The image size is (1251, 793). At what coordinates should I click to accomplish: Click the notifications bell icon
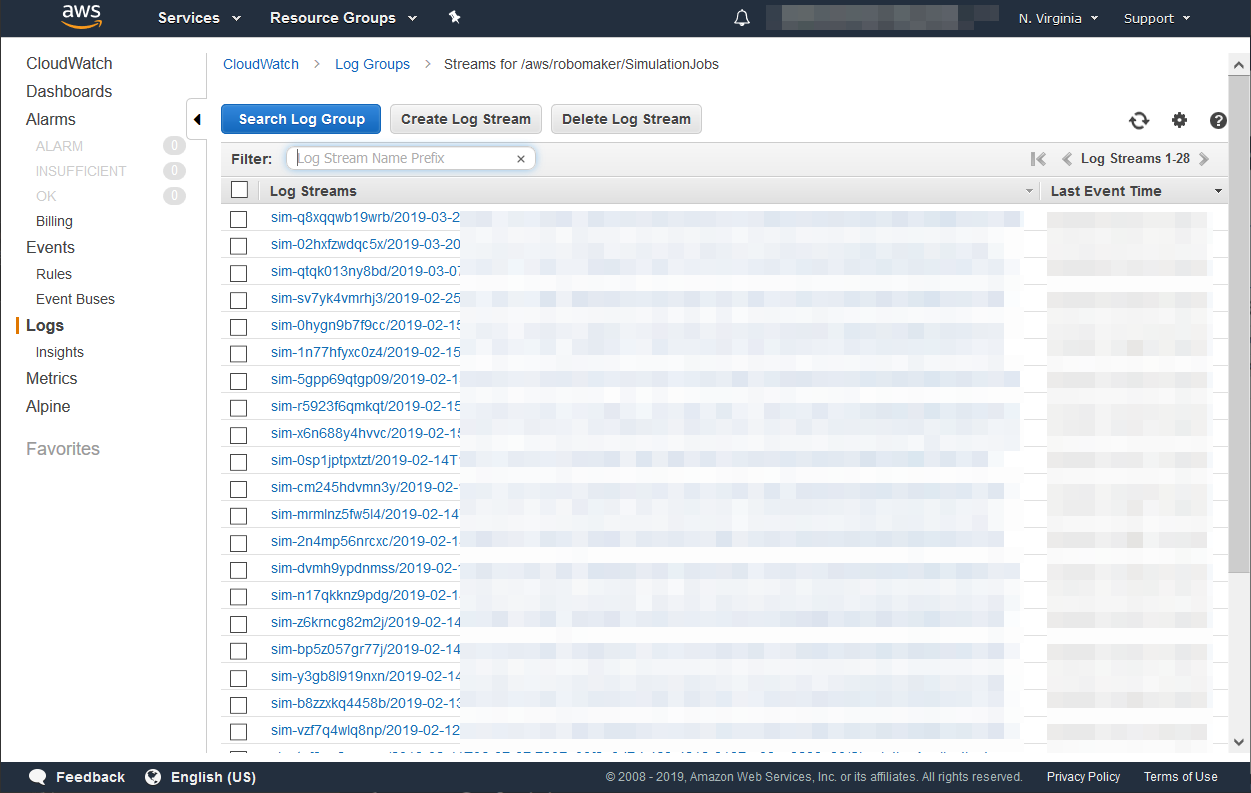coord(741,17)
